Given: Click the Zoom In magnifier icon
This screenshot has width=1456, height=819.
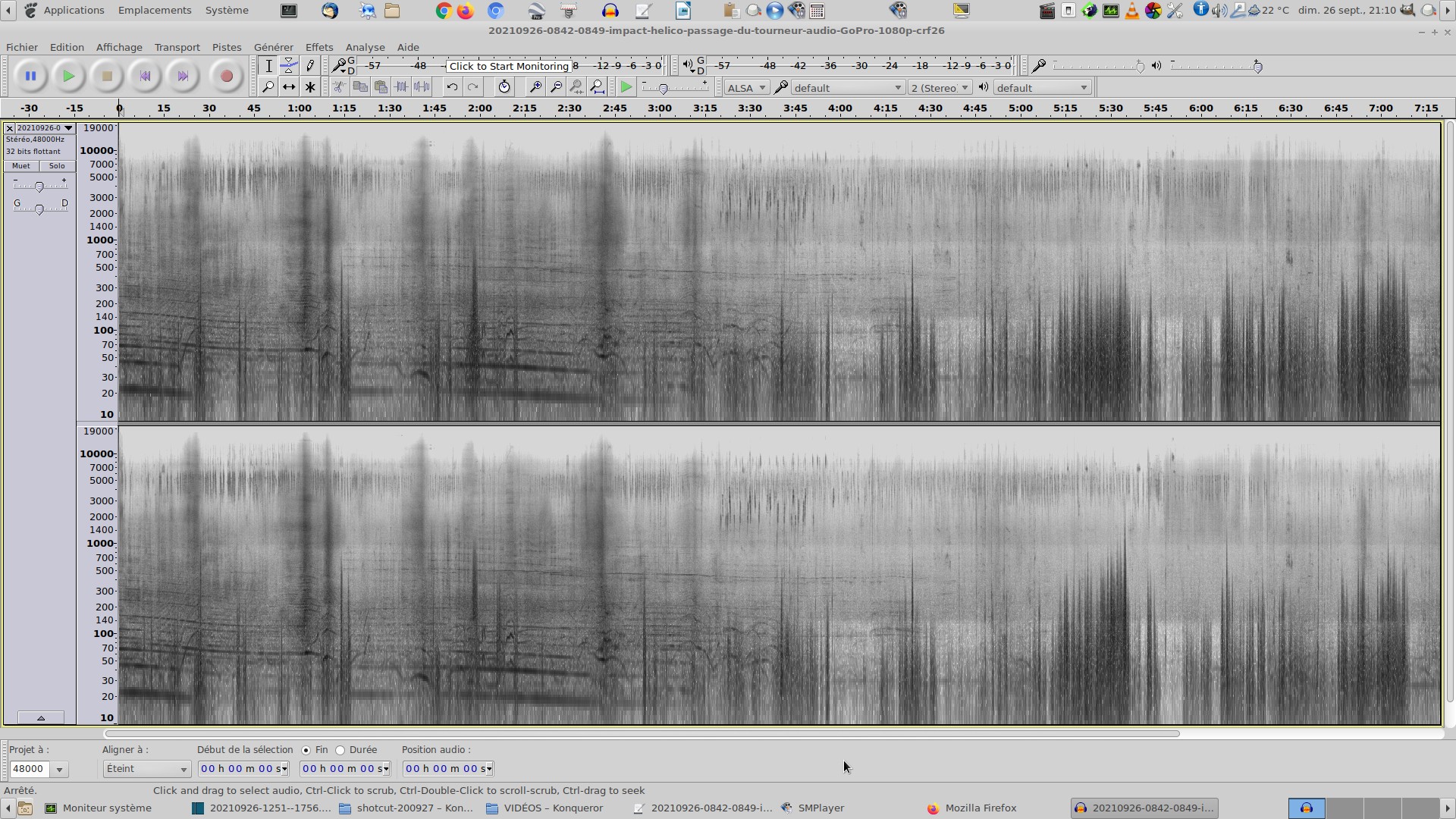Looking at the screenshot, I should (x=535, y=87).
